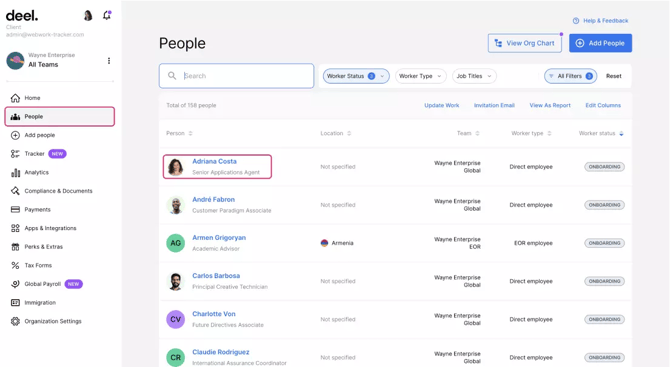Click the Add people plus icon in sidebar
Viewport: 670px width, 367px height.
tap(15, 135)
